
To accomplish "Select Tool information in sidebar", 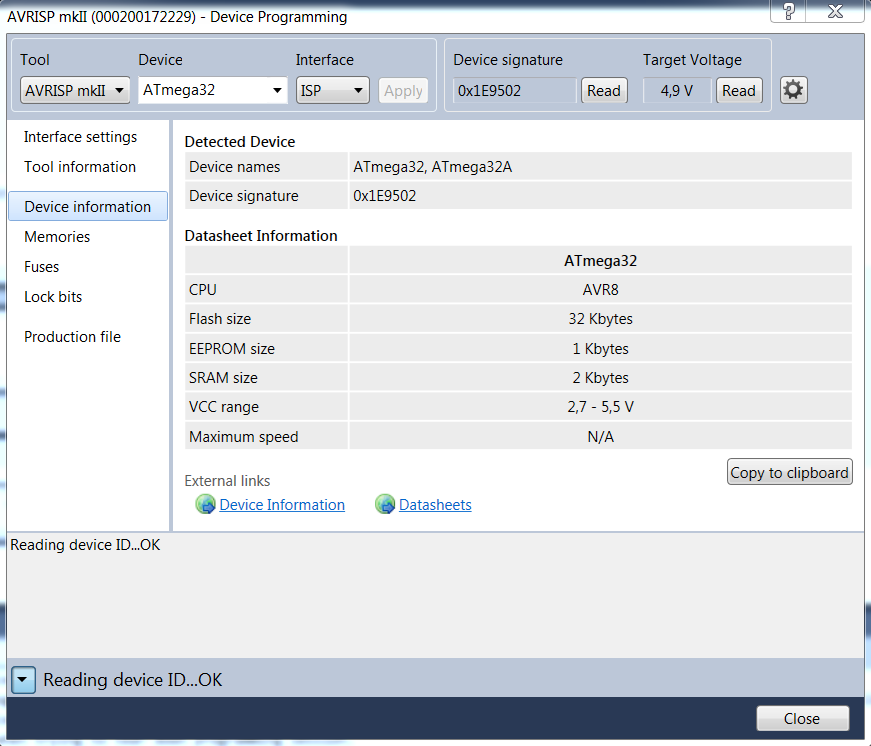I will [80, 167].
